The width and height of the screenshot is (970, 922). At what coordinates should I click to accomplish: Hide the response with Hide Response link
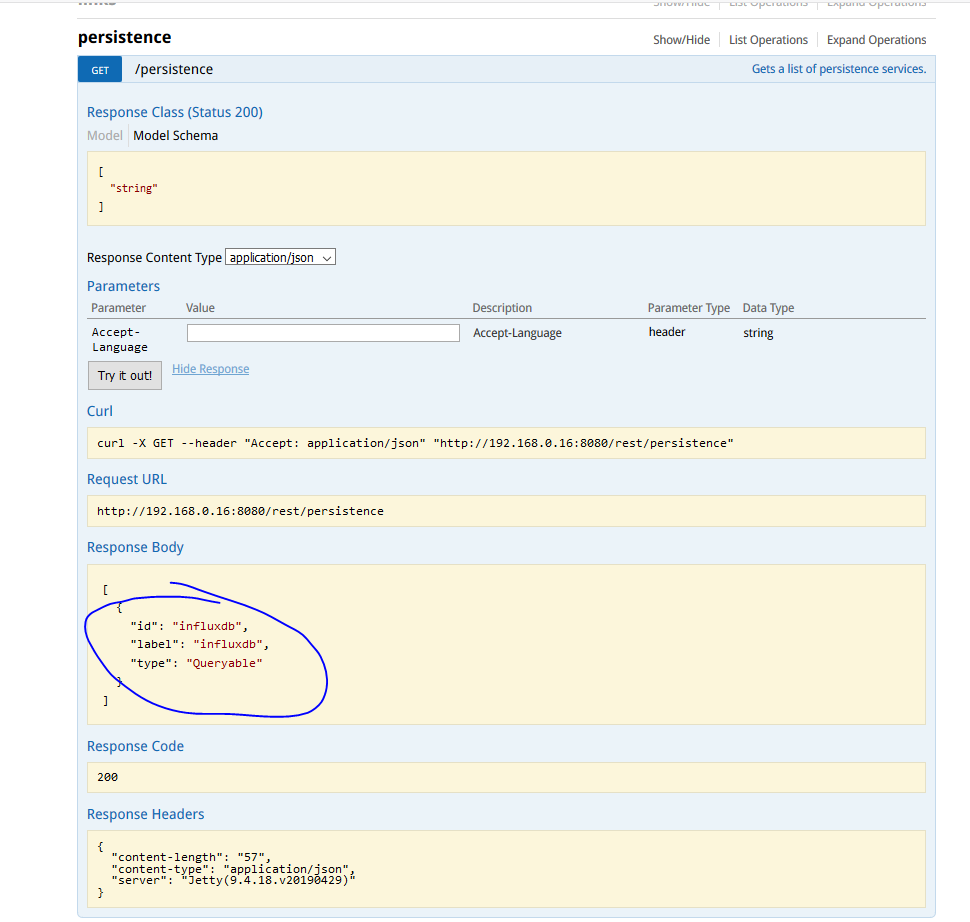[x=210, y=369]
